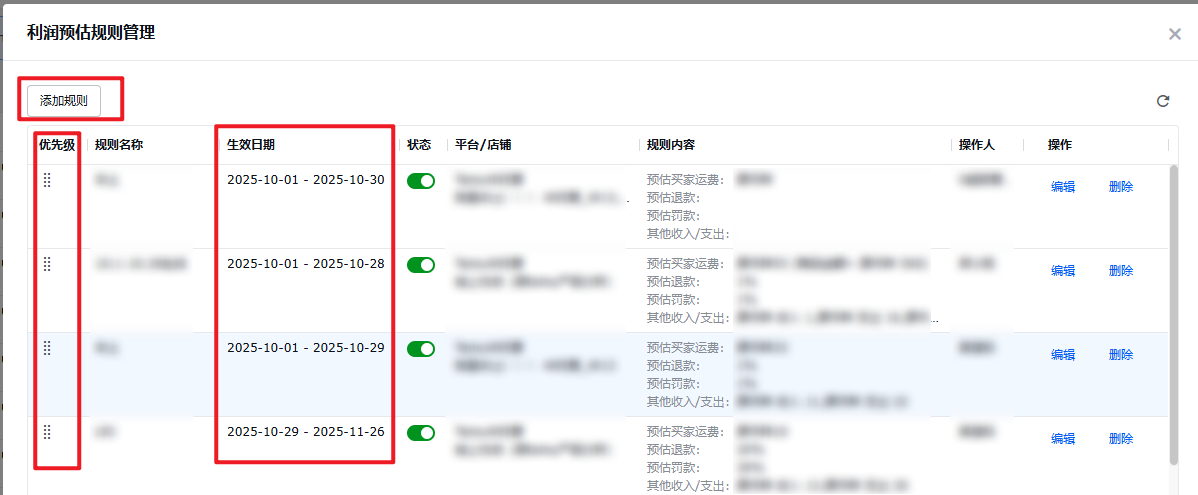Toggle status switch for rule ending 2025-10-30
The width and height of the screenshot is (1198, 495).
[421, 181]
